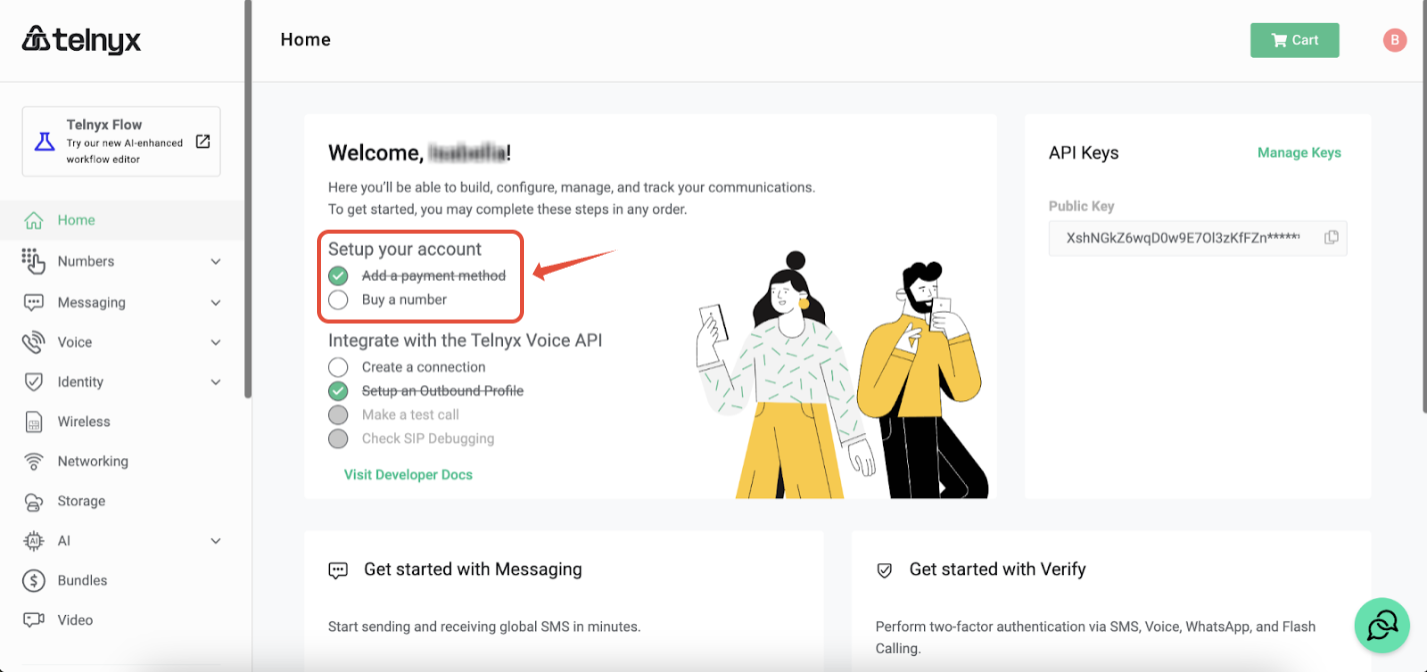Screen dimensions: 1427x672
Task: Click Buy a number step
Action: 404,299
